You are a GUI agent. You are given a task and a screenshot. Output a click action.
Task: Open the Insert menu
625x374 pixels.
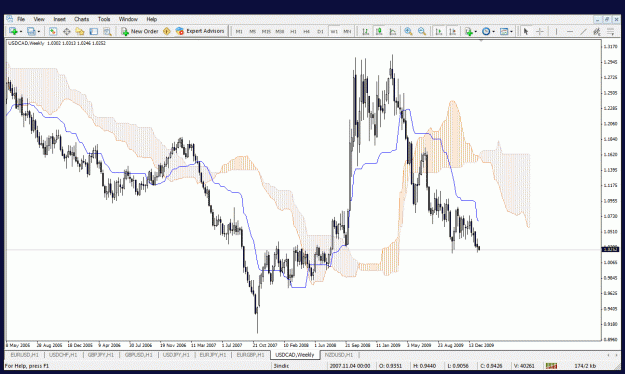(x=59, y=19)
